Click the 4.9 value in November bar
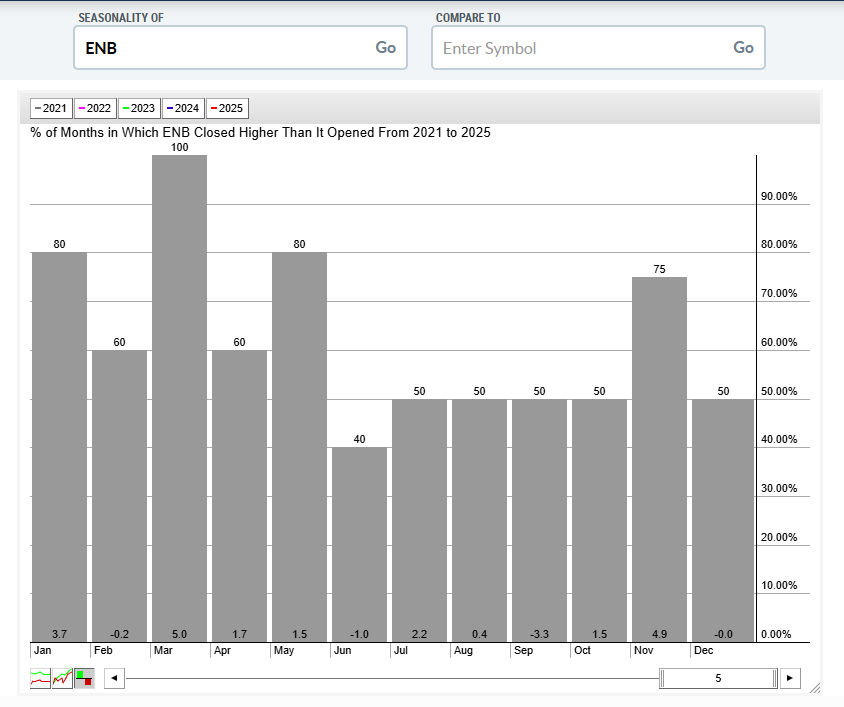The width and height of the screenshot is (844, 707). [659, 634]
